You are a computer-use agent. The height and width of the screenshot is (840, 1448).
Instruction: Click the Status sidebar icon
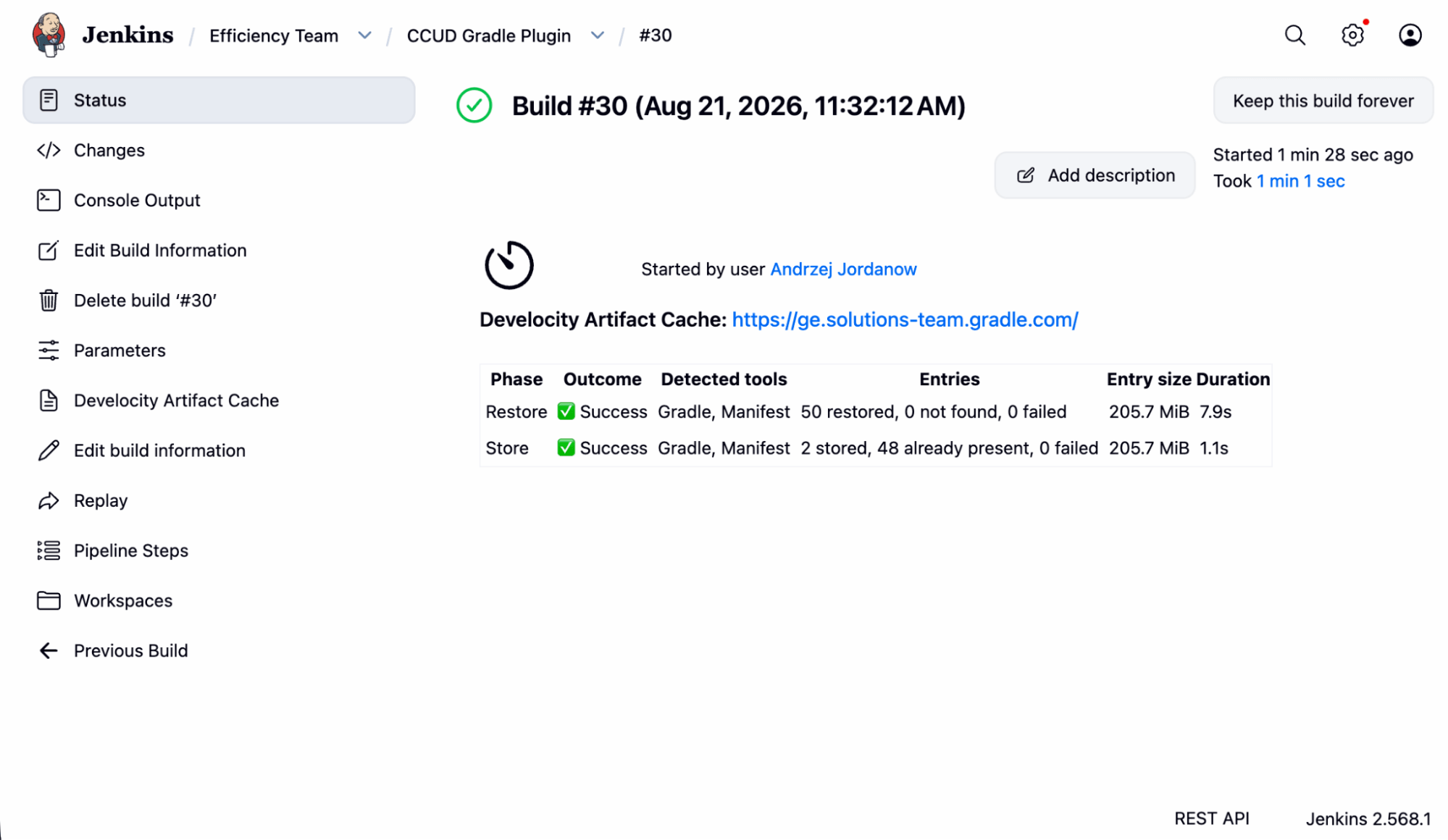(x=49, y=100)
